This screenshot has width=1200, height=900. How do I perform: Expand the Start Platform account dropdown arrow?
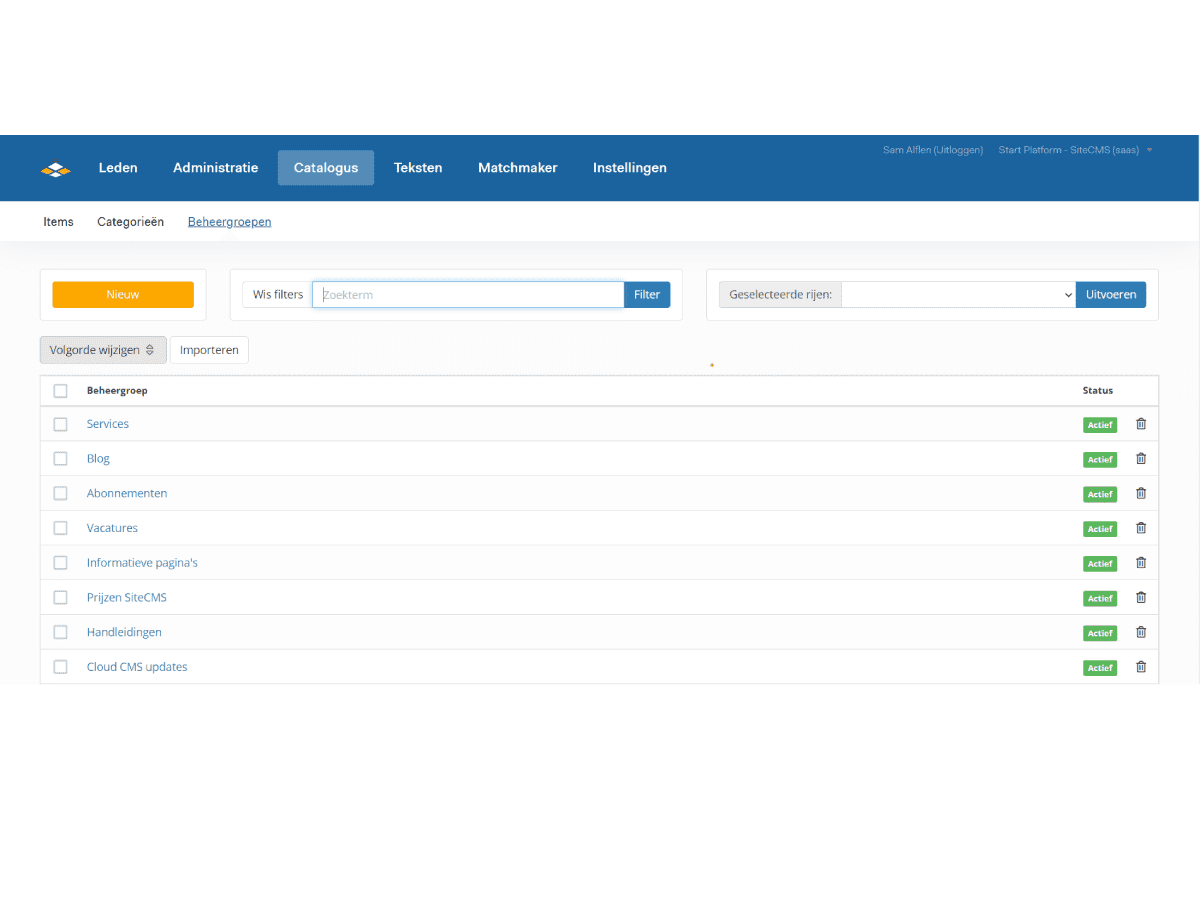coord(1149,150)
